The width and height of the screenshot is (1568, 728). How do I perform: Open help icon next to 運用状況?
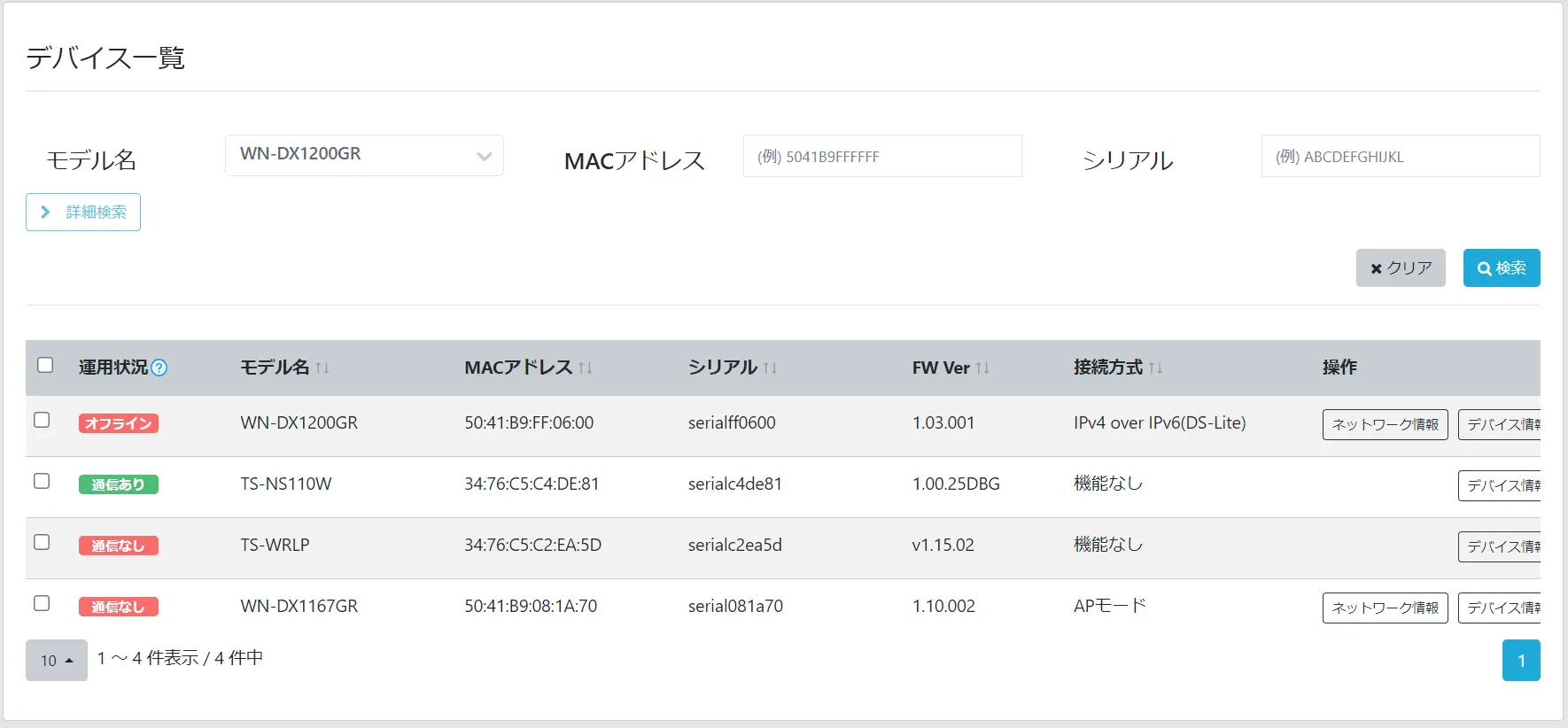click(x=159, y=368)
